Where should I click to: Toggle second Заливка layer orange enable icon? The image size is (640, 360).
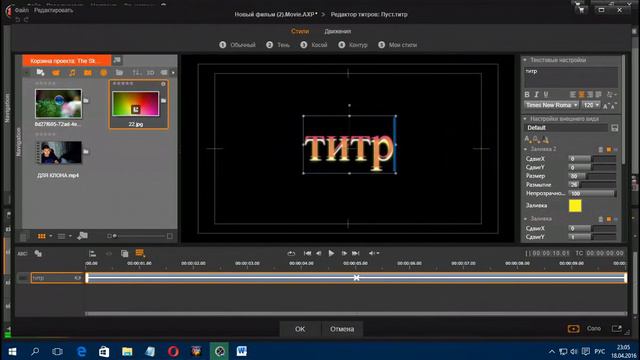pyautogui.click(x=609, y=219)
